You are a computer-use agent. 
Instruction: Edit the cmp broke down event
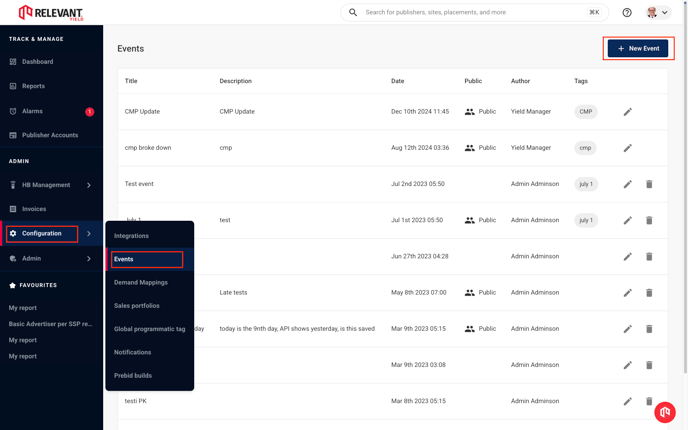point(627,148)
